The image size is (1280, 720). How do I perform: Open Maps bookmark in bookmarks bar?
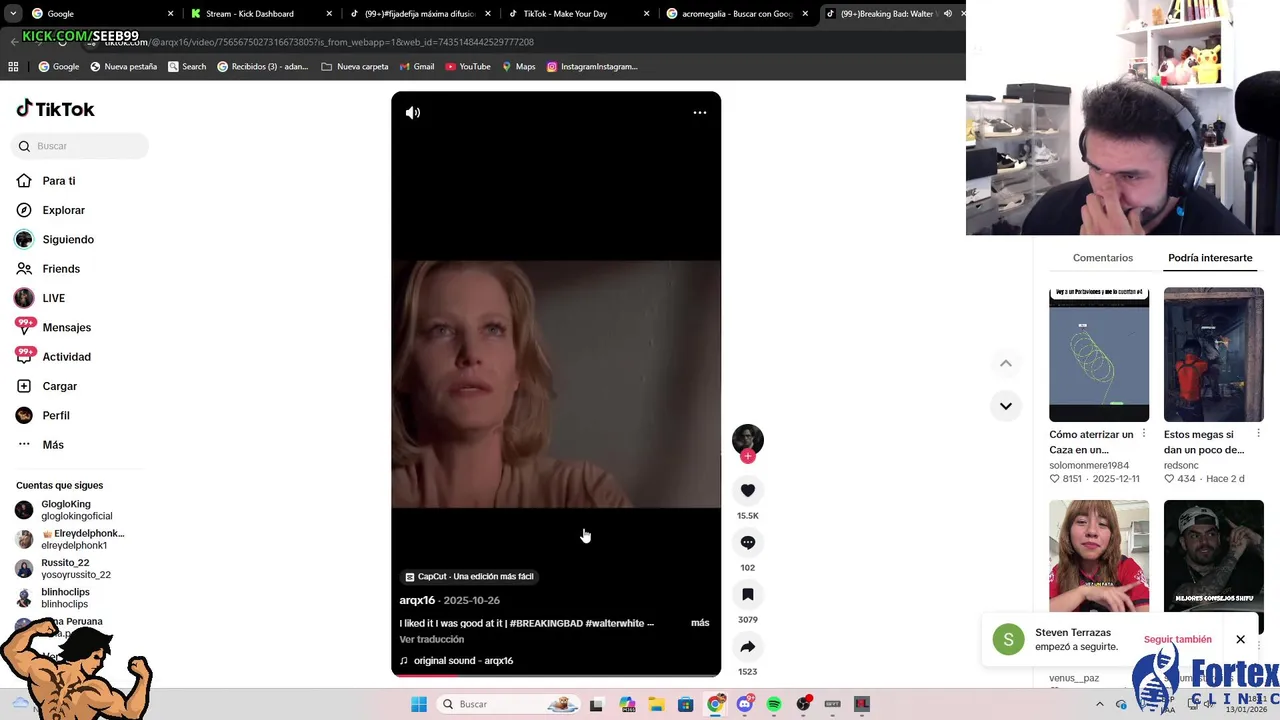[519, 67]
